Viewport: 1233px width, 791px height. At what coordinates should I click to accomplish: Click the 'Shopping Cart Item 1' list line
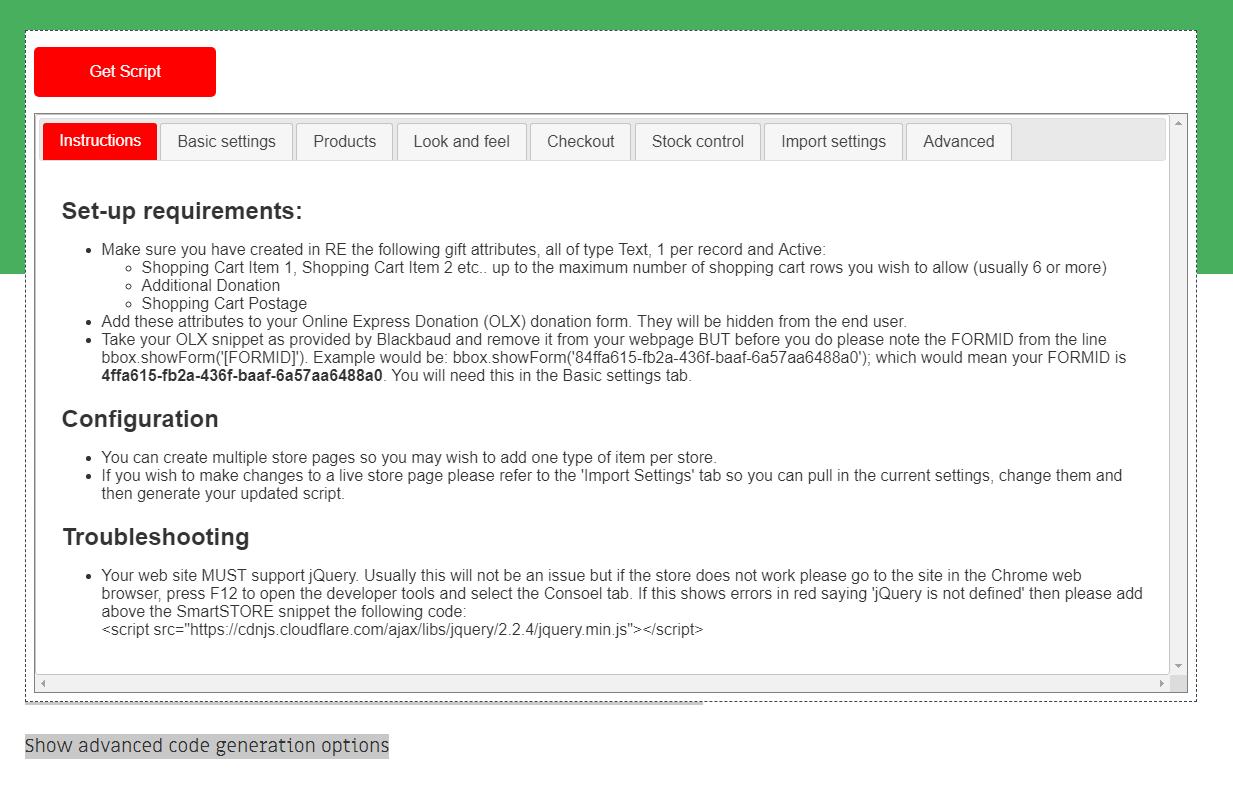pos(624,268)
